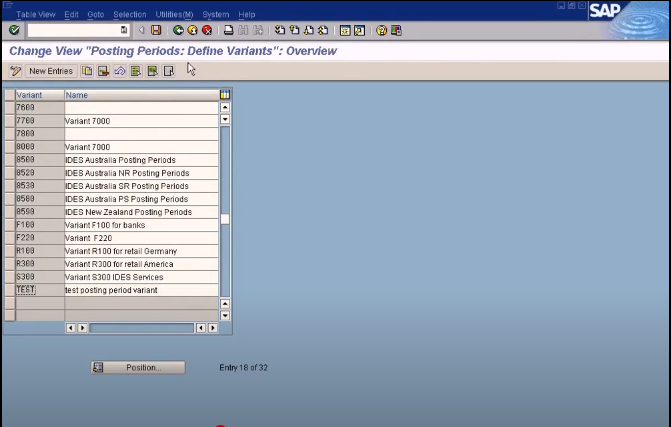Image resolution: width=671 pixels, height=427 pixels.
Task: Click the Copy As icon
Action: point(87,71)
